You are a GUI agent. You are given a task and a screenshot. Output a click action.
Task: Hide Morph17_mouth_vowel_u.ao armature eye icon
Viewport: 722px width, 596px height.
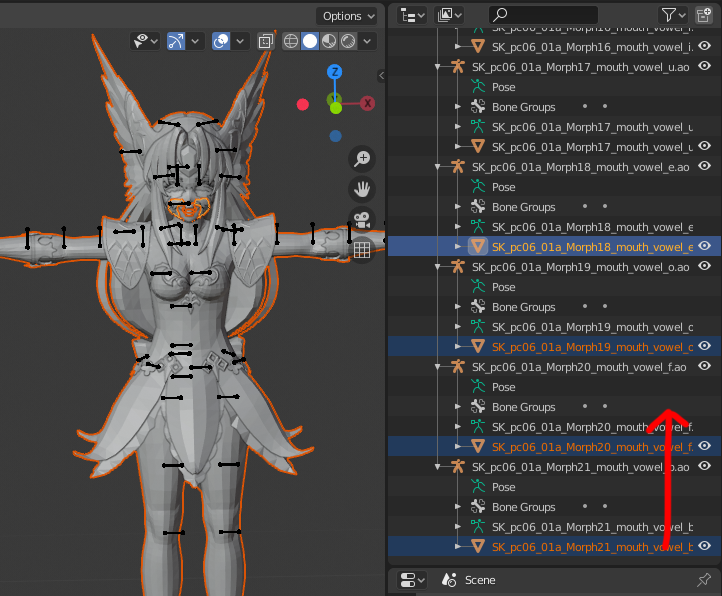705,66
